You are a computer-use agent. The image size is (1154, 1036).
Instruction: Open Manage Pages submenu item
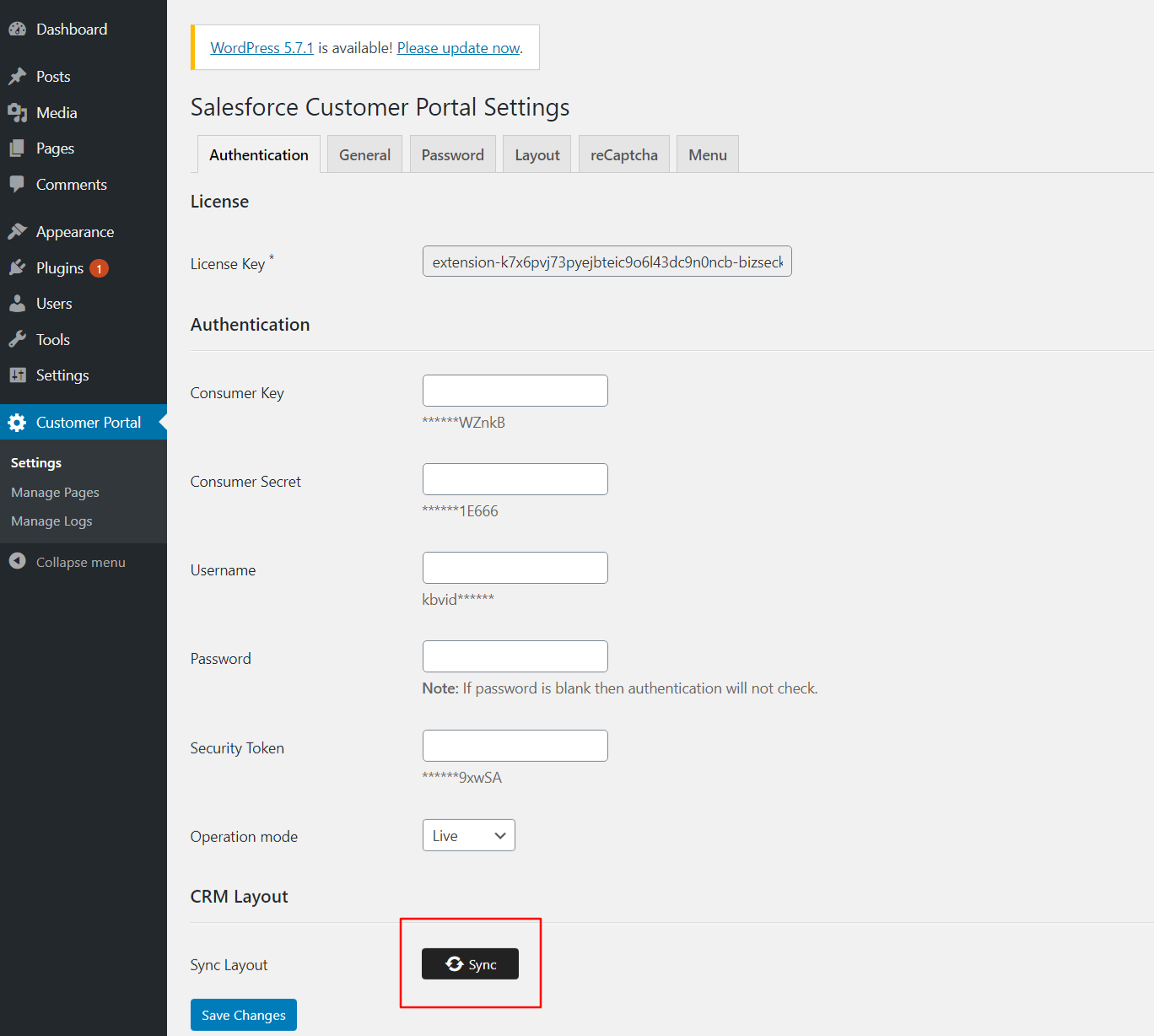pos(55,493)
